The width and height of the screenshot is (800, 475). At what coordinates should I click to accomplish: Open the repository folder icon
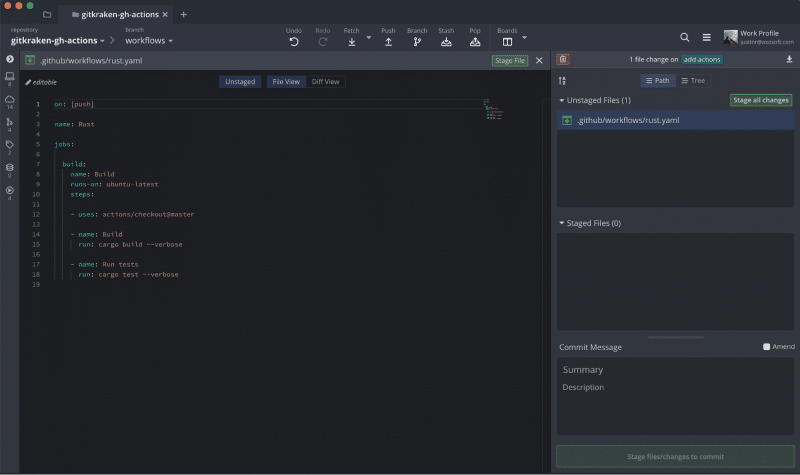47,14
